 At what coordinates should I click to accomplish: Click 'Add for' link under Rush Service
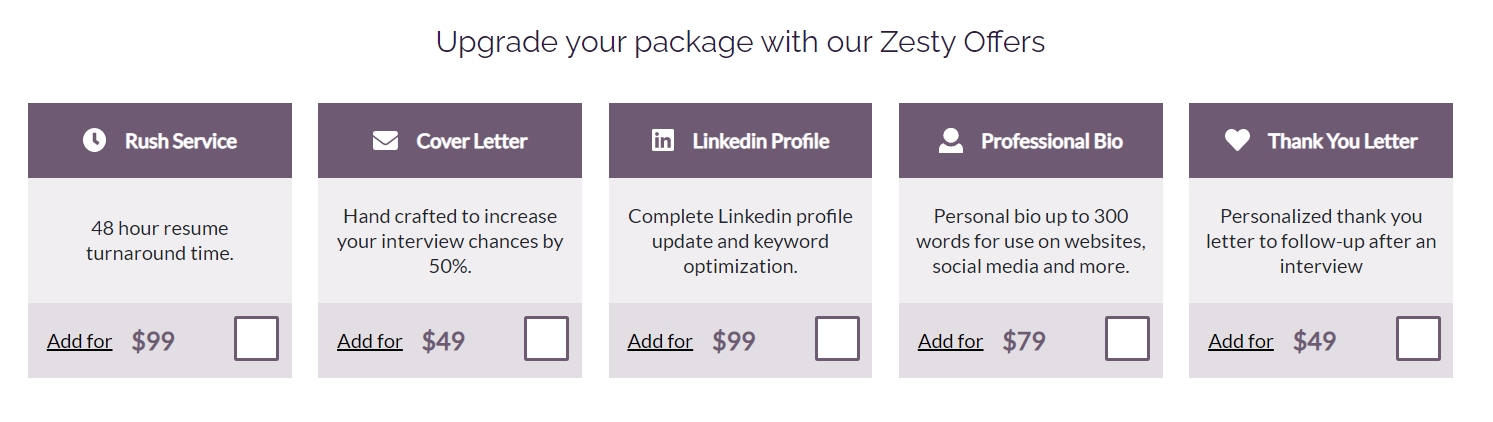tap(80, 341)
